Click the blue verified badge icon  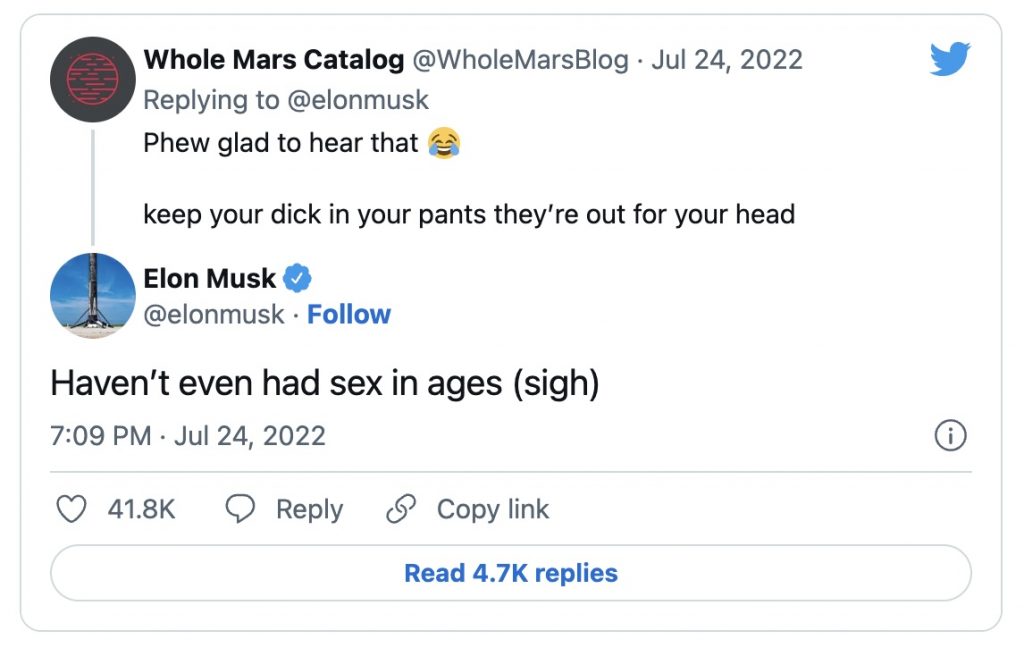tap(298, 277)
